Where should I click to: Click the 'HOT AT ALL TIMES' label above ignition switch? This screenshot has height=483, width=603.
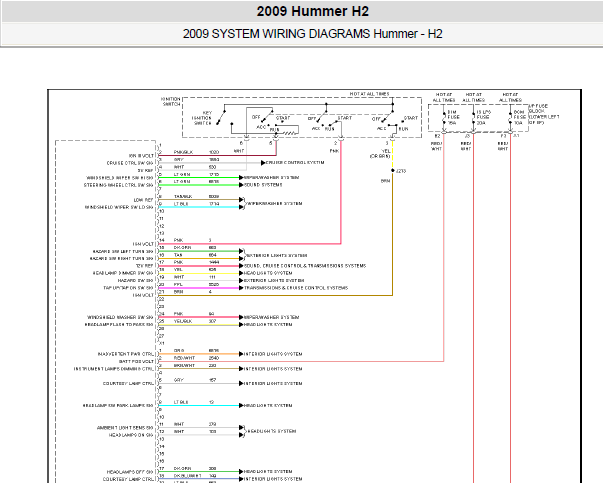369,94
